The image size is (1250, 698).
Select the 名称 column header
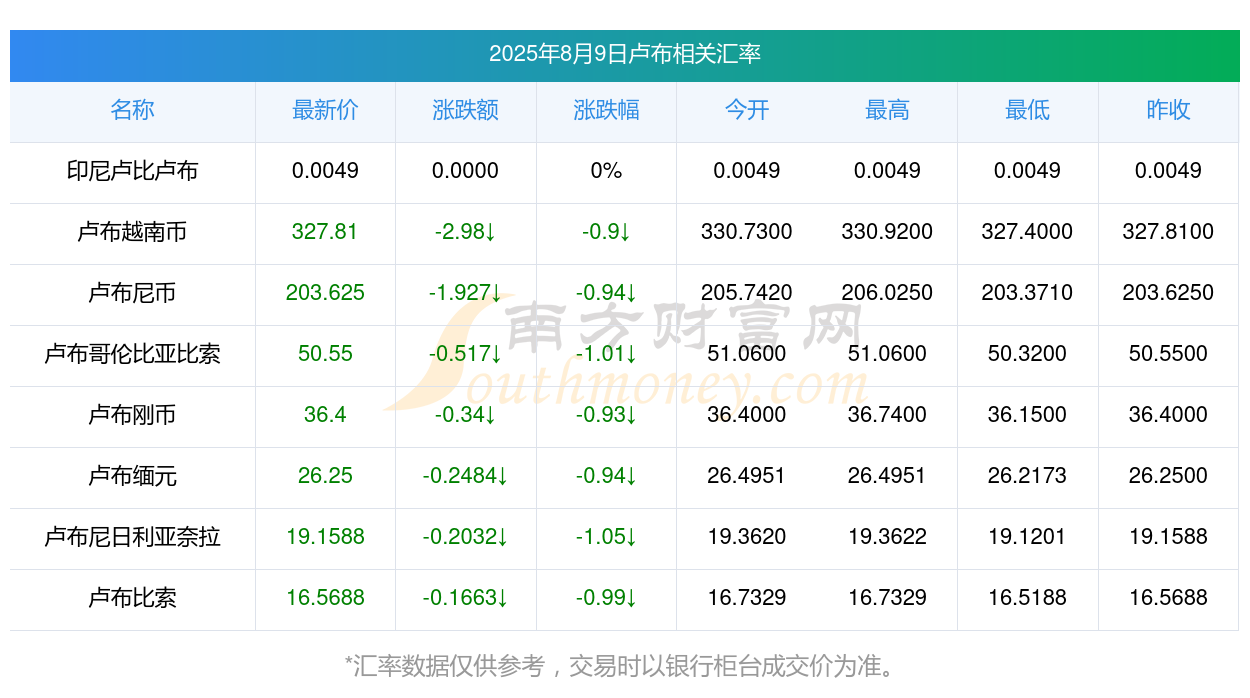[132, 110]
